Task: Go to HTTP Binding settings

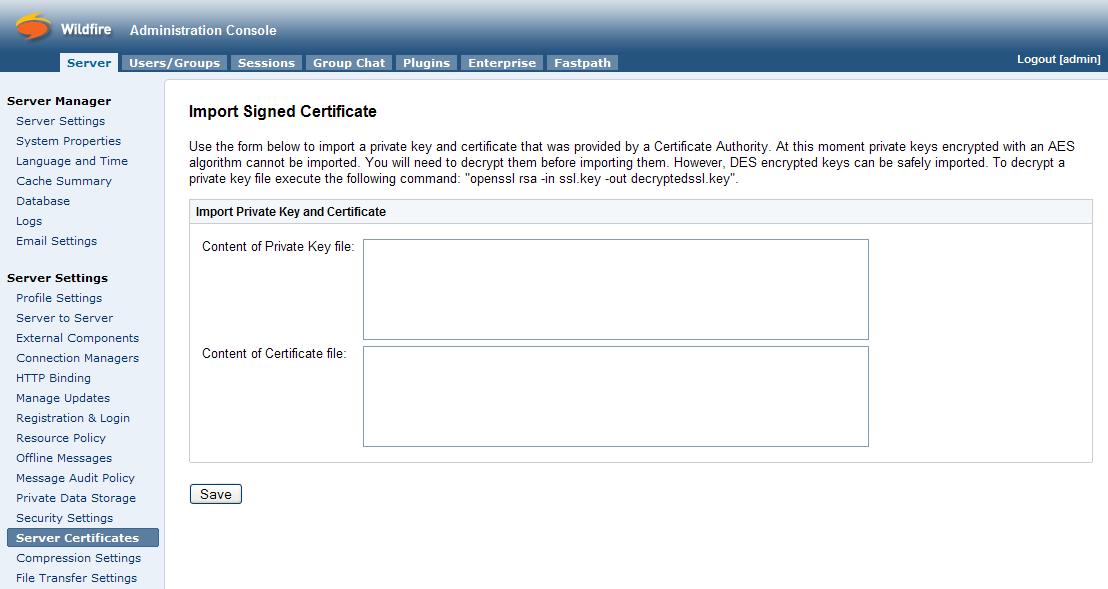Action: [x=54, y=378]
